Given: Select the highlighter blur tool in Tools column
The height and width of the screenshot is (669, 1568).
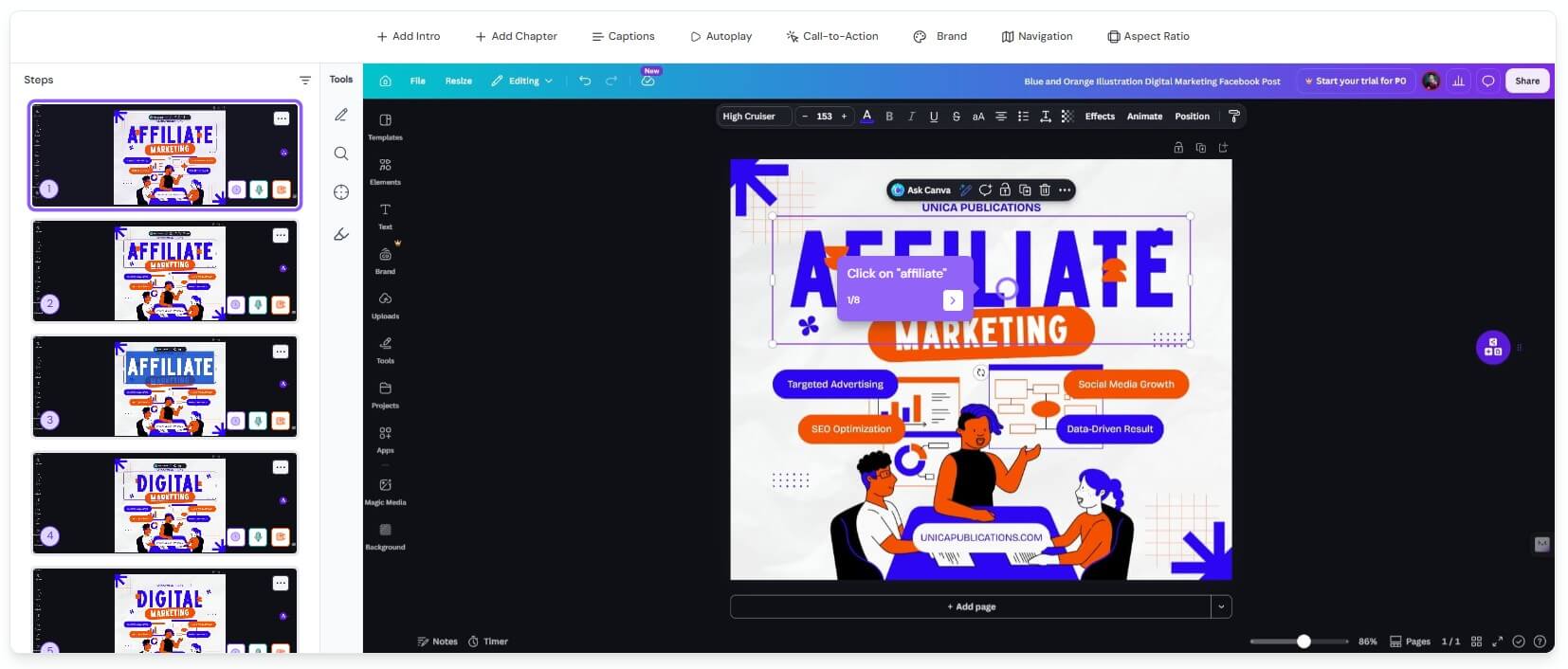Looking at the screenshot, I should click(x=341, y=234).
